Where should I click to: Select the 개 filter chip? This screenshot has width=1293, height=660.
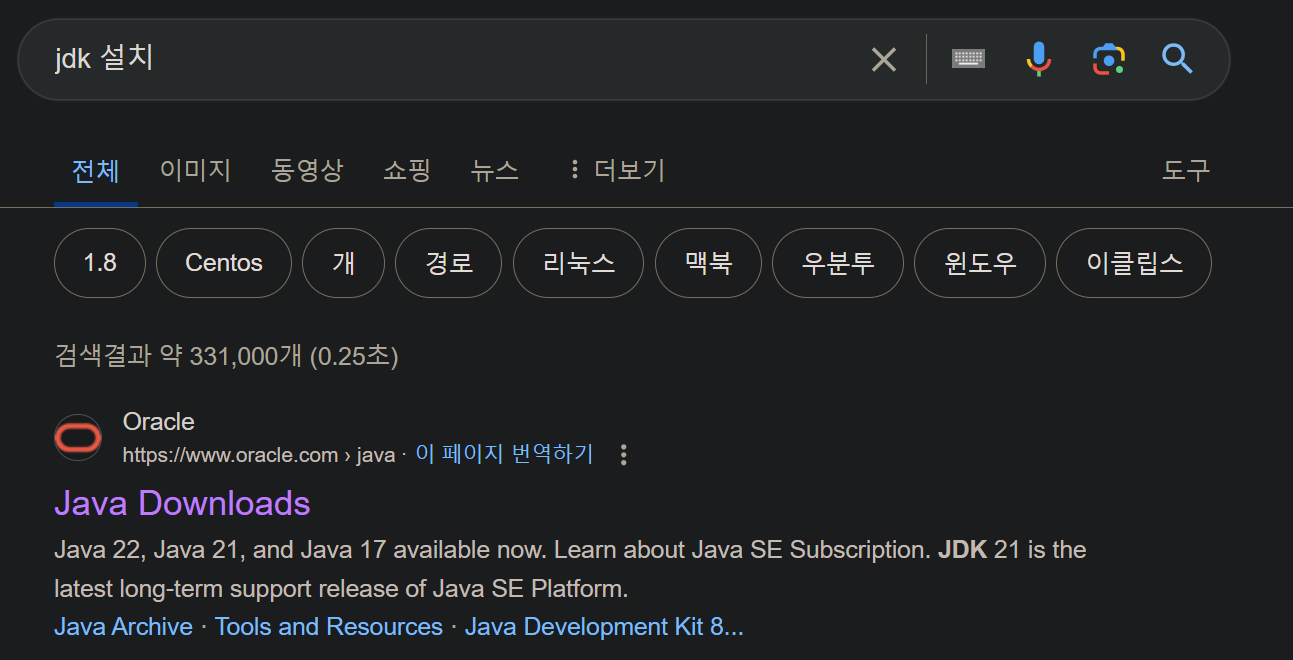point(344,263)
